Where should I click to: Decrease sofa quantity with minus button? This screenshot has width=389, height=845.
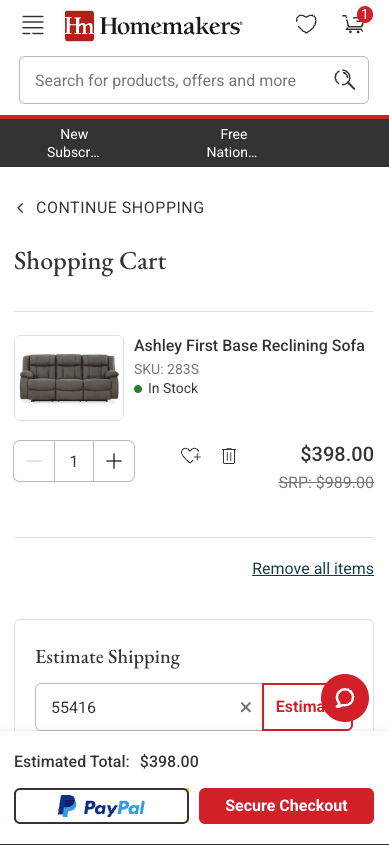(34, 461)
